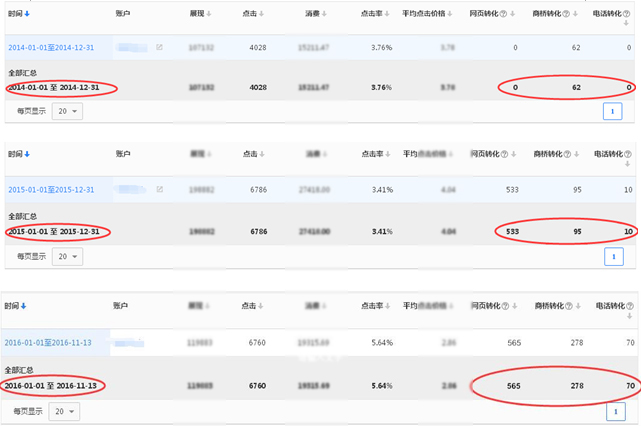Sort by 消费 arrow in the 2014 table

[324, 14]
